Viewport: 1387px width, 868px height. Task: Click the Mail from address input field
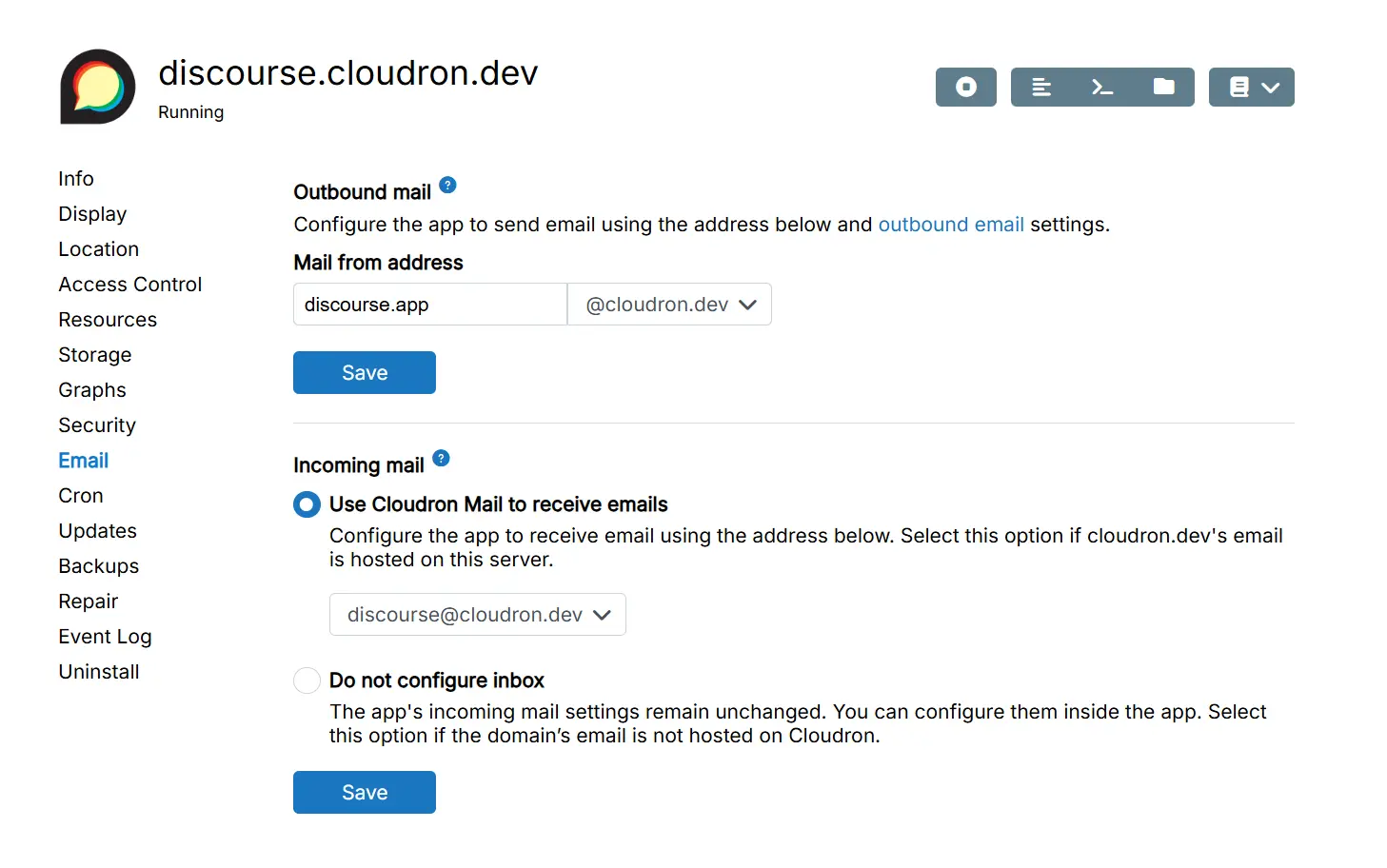coord(429,305)
